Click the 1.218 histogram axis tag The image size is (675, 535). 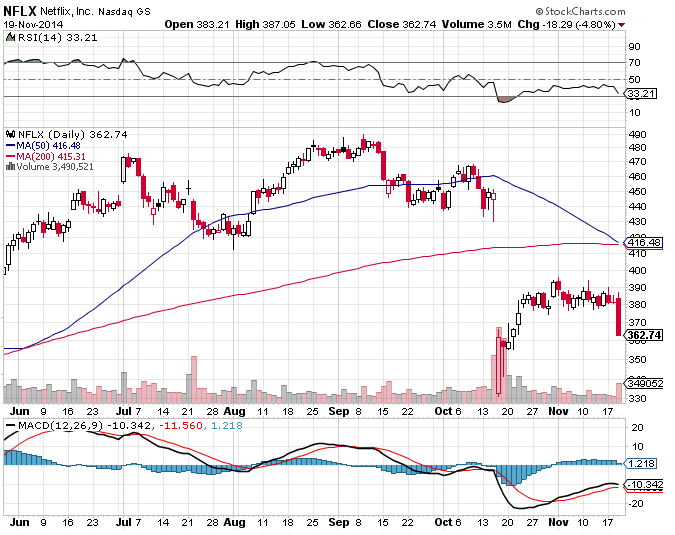[x=640, y=464]
